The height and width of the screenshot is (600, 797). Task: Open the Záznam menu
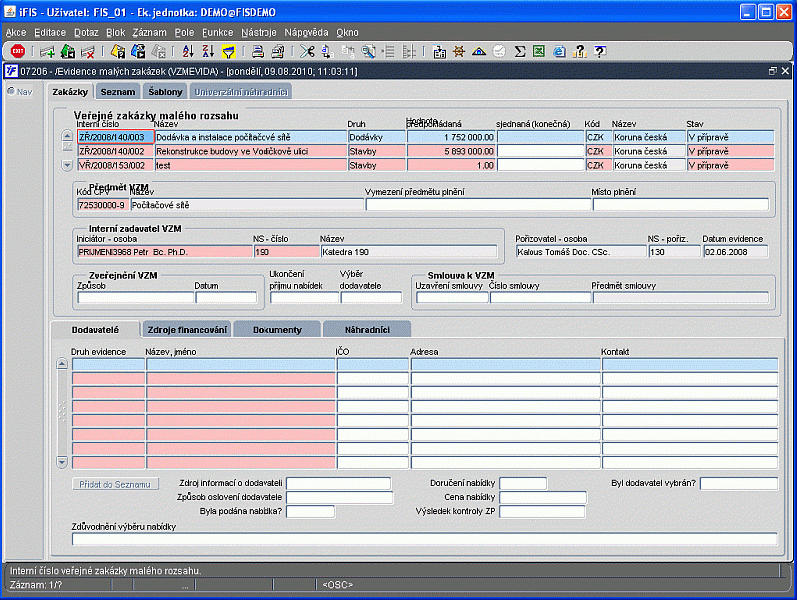(149, 33)
